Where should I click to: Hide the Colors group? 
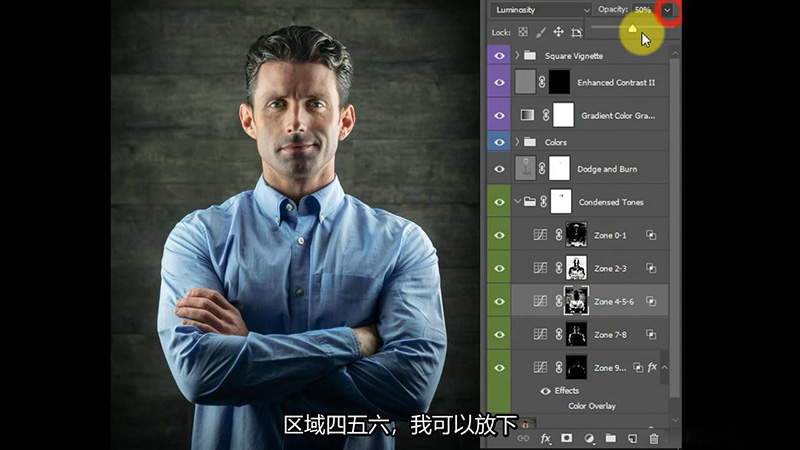(x=499, y=142)
